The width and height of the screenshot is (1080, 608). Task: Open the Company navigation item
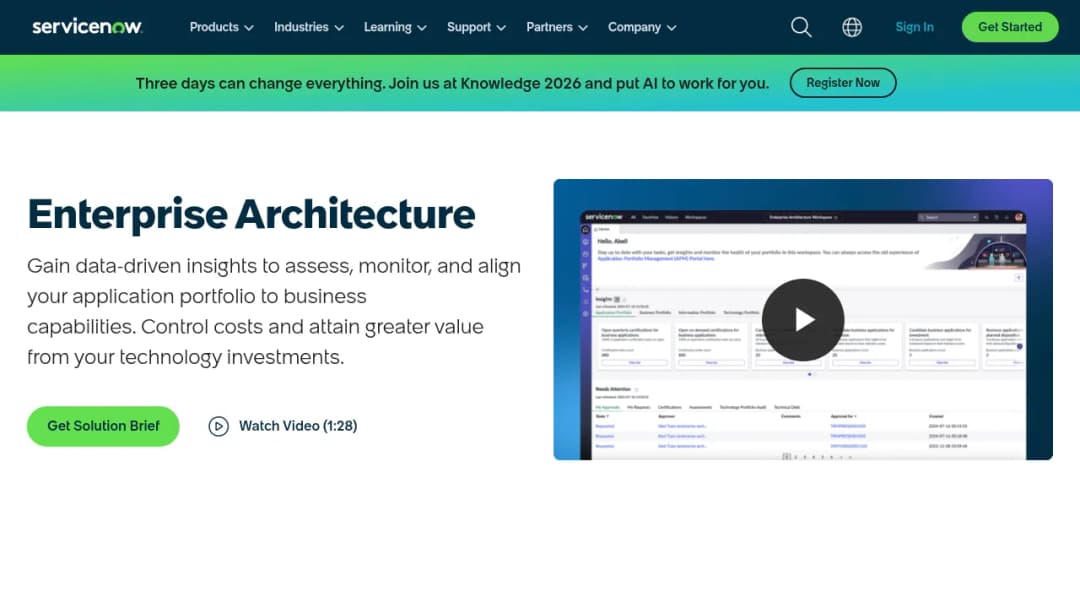(x=634, y=27)
